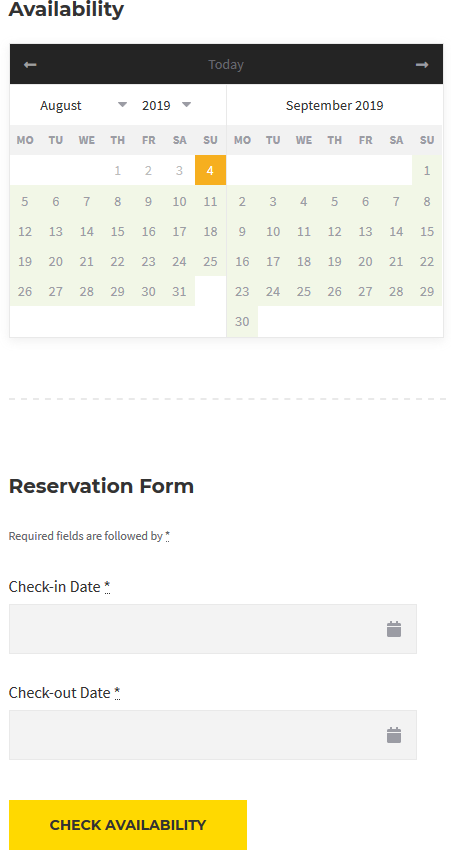Select August 22 on calendar
This screenshot has height=856, width=451.
click(117, 261)
